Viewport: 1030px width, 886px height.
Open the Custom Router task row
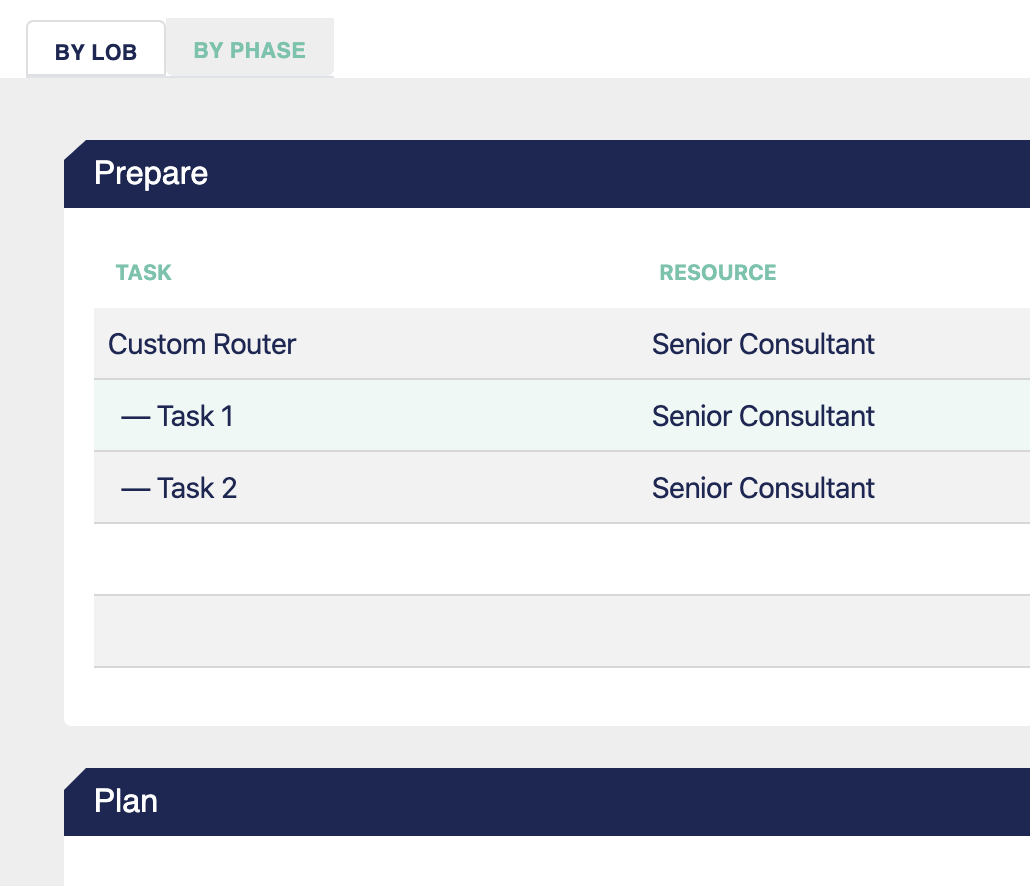pyautogui.click(x=562, y=343)
